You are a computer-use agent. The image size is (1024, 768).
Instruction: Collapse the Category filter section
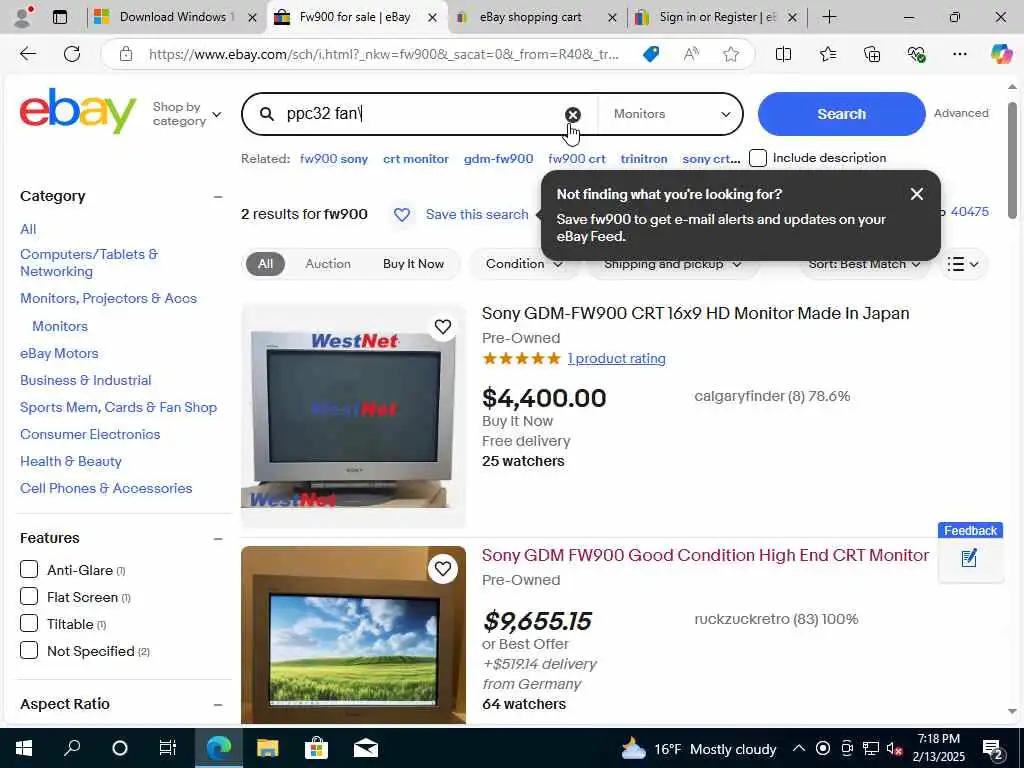[x=218, y=197]
